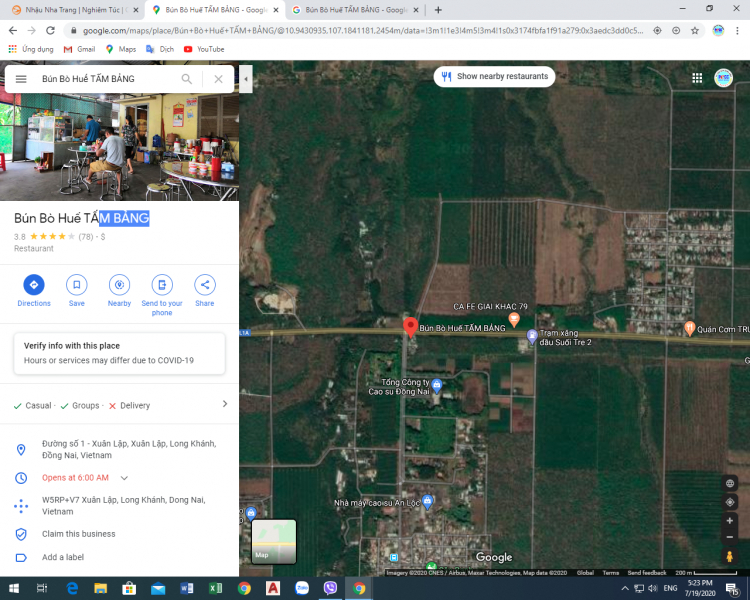
Task: Open the restaurant photo
Action: point(120,147)
